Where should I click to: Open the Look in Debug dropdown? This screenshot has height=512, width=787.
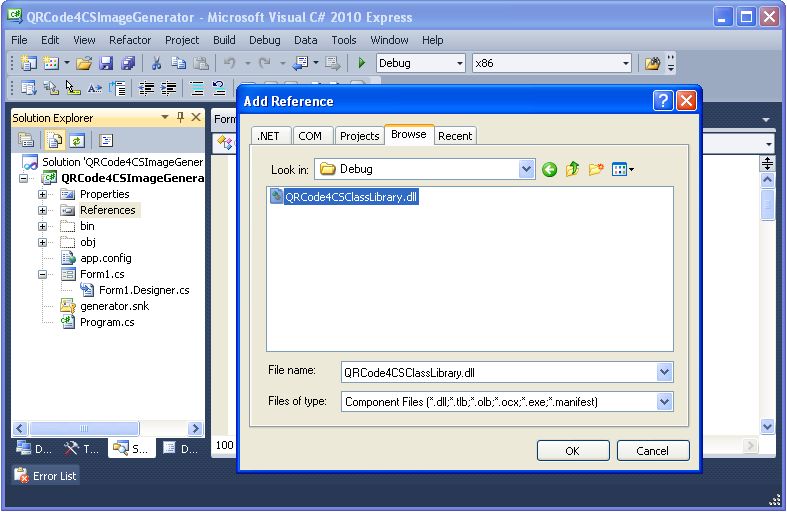pos(526,169)
